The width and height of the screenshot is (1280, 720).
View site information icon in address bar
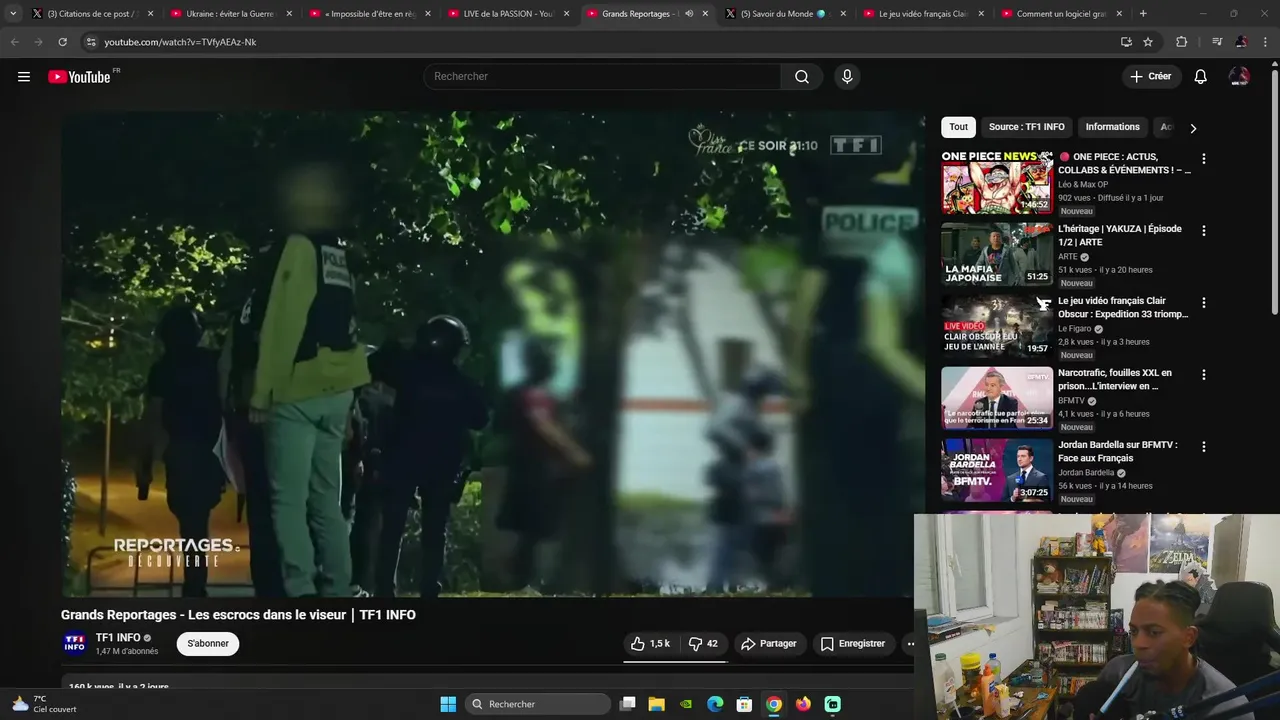point(91,42)
